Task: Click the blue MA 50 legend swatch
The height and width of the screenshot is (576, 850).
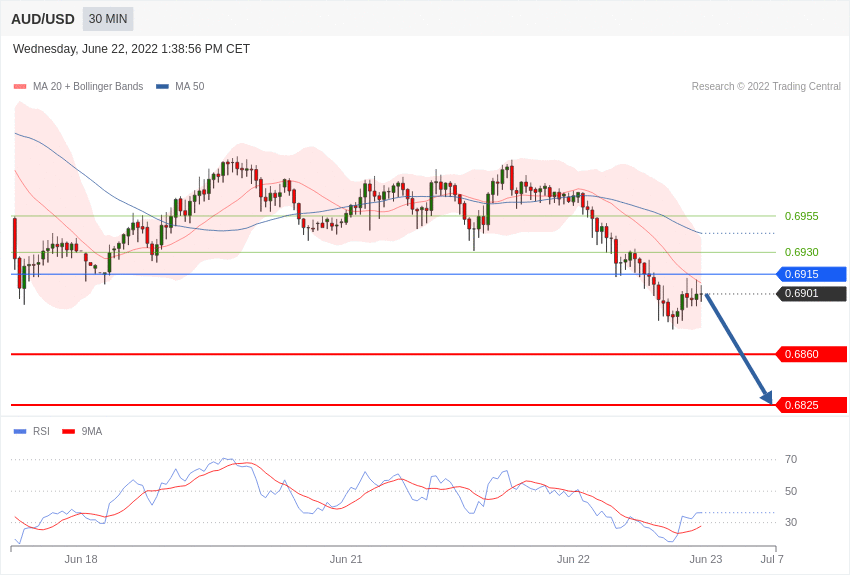Action: [x=162, y=87]
